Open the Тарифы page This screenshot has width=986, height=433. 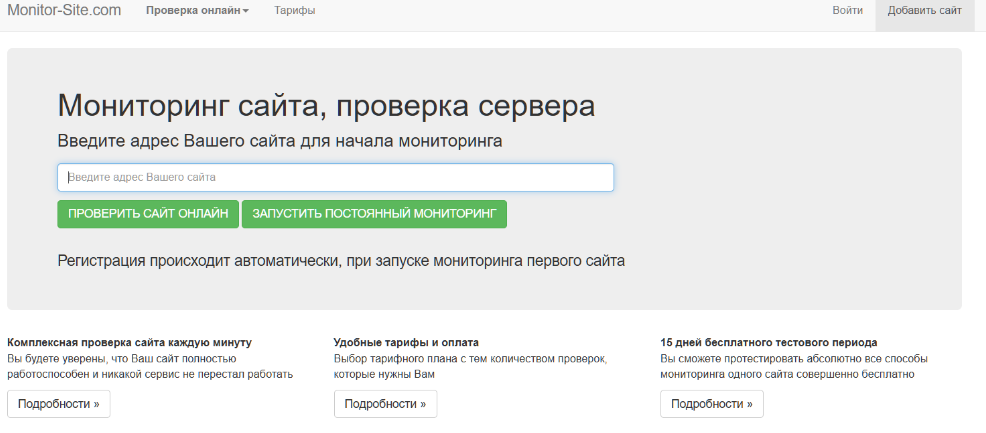pyautogui.click(x=295, y=11)
